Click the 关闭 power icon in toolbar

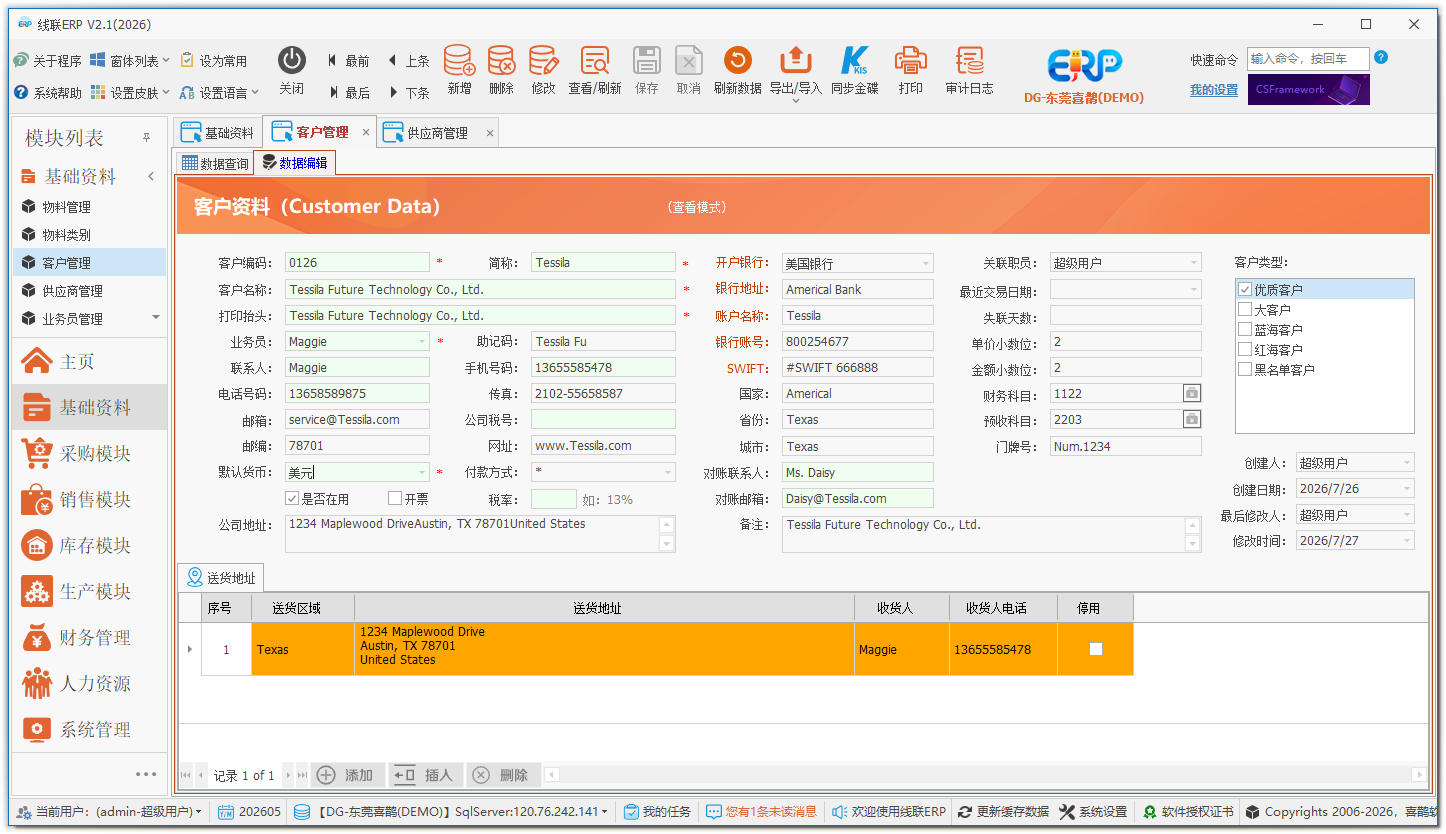pyautogui.click(x=291, y=61)
